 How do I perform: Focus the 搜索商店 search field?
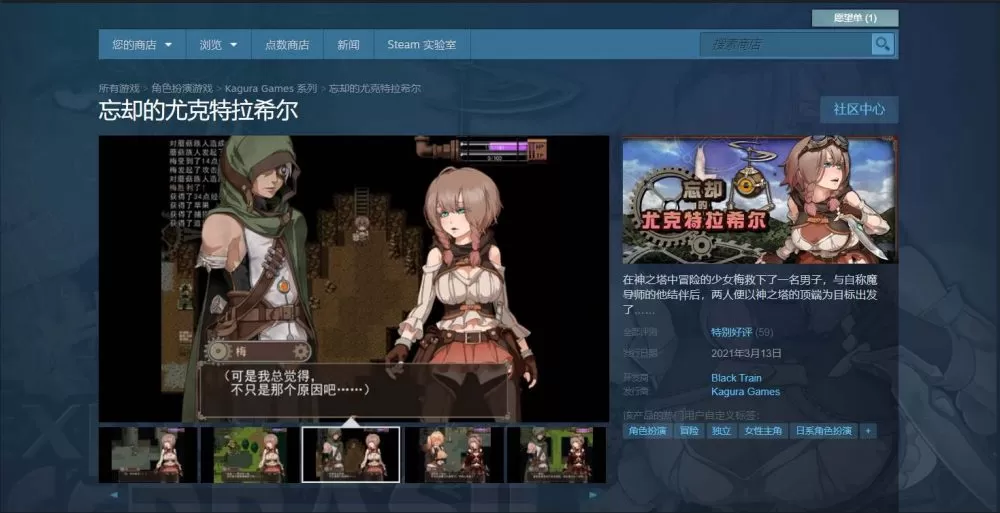[x=786, y=44]
